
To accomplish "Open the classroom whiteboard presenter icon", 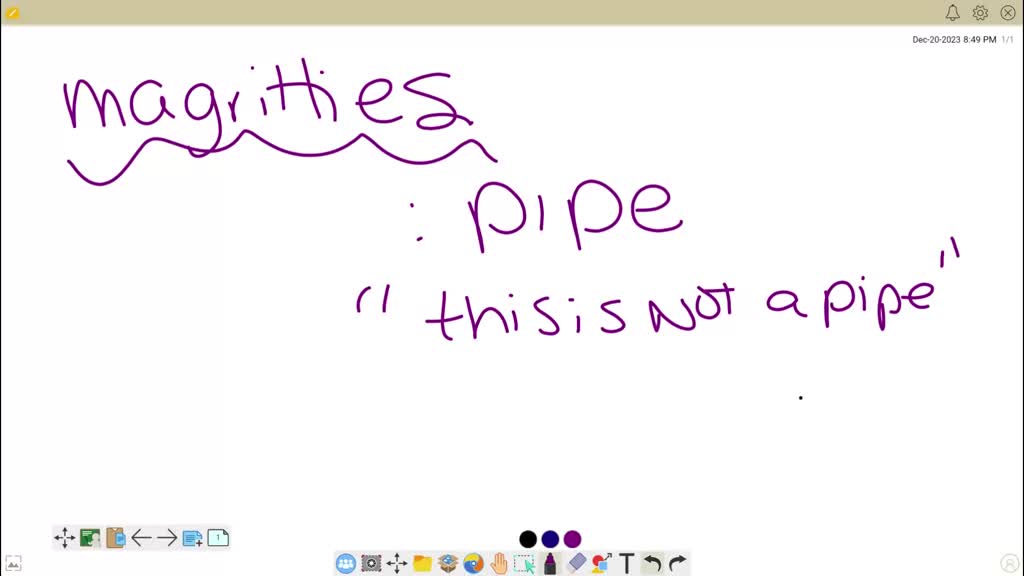I will [x=90, y=538].
